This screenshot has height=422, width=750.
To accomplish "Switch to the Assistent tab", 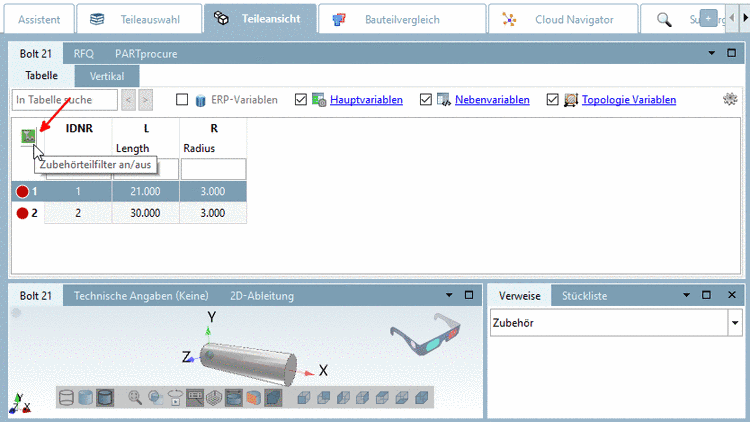I will click(39, 20).
